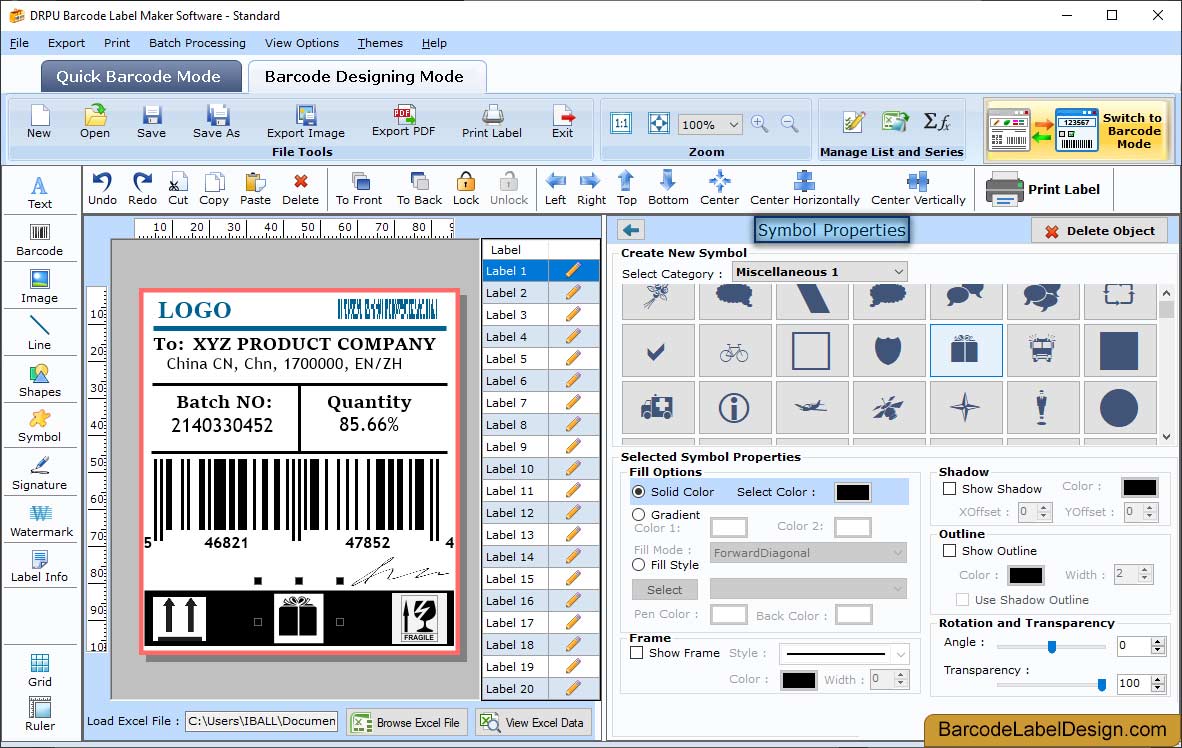This screenshot has height=748, width=1182.
Task: Click the Paste icon
Action: (x=255, y=189)
